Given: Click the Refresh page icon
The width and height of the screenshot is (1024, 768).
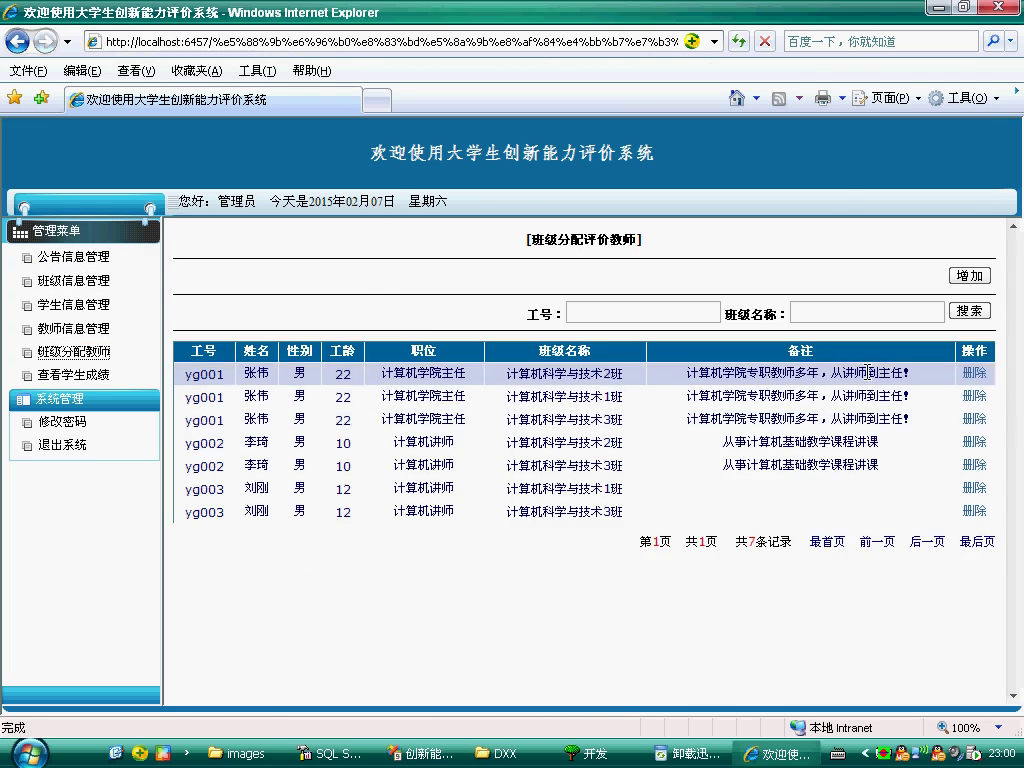Looking at the screenshot, I should pyautogui.click(x=739, y=42).
